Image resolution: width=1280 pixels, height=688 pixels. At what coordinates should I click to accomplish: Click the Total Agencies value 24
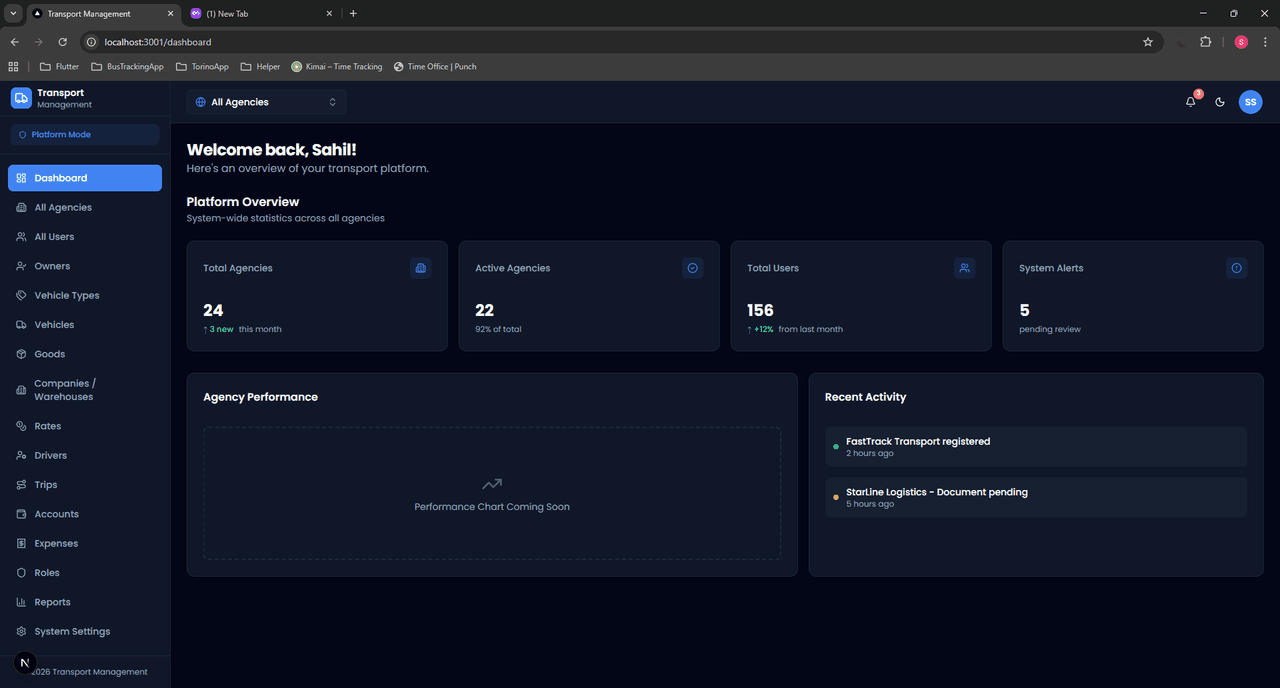point(213,310)
